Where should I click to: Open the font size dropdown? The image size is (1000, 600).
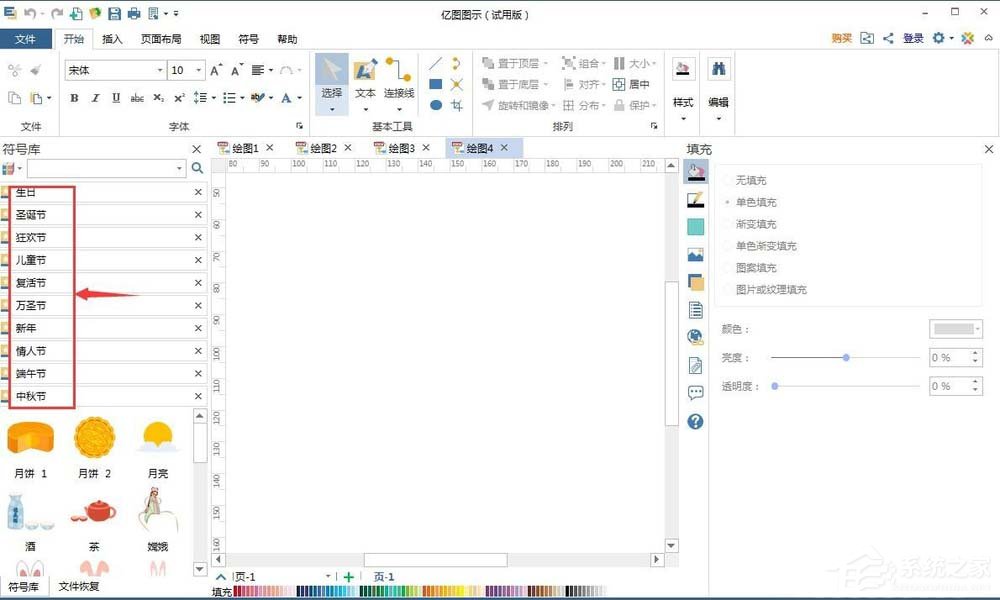[x=200, y=71]
